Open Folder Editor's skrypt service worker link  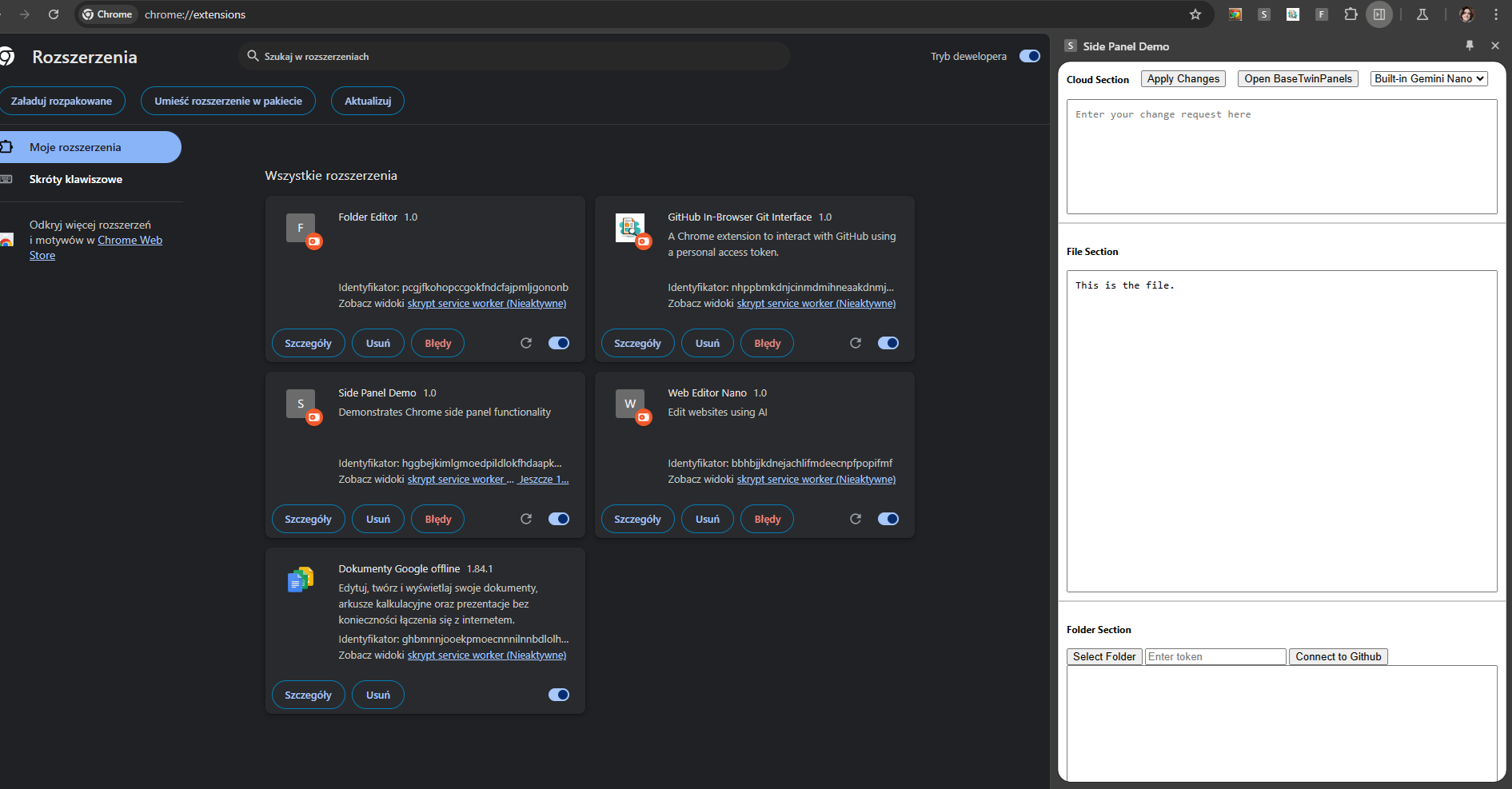coord(487,303)
